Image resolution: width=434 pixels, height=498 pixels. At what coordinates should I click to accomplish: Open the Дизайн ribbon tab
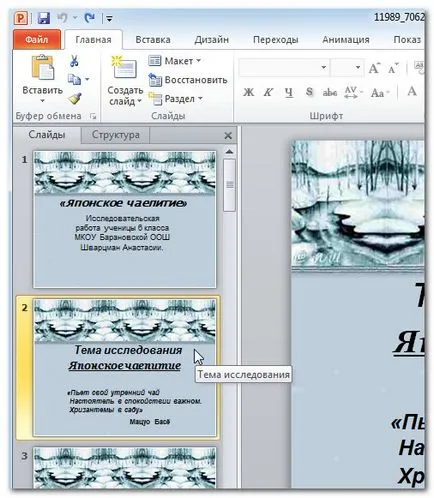[211, 40]
